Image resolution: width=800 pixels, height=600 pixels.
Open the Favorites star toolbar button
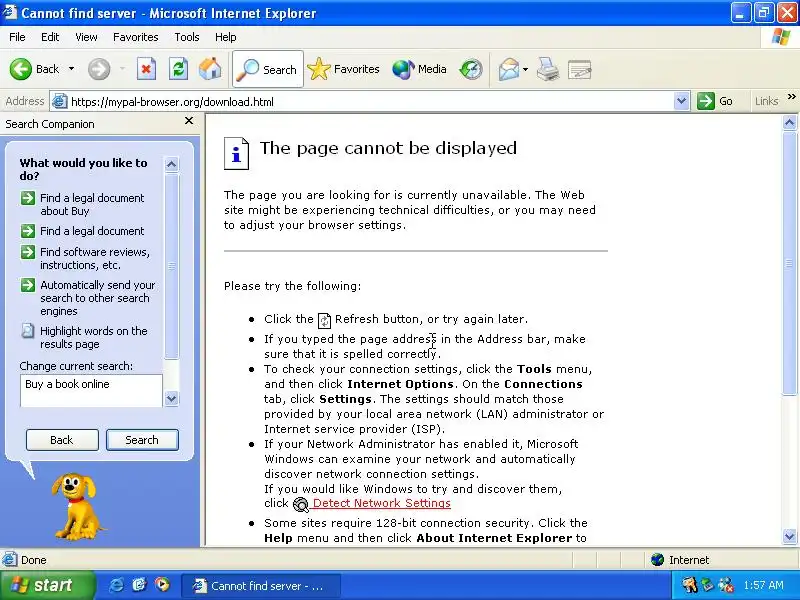pyautogui.click(x=343, y=69)
